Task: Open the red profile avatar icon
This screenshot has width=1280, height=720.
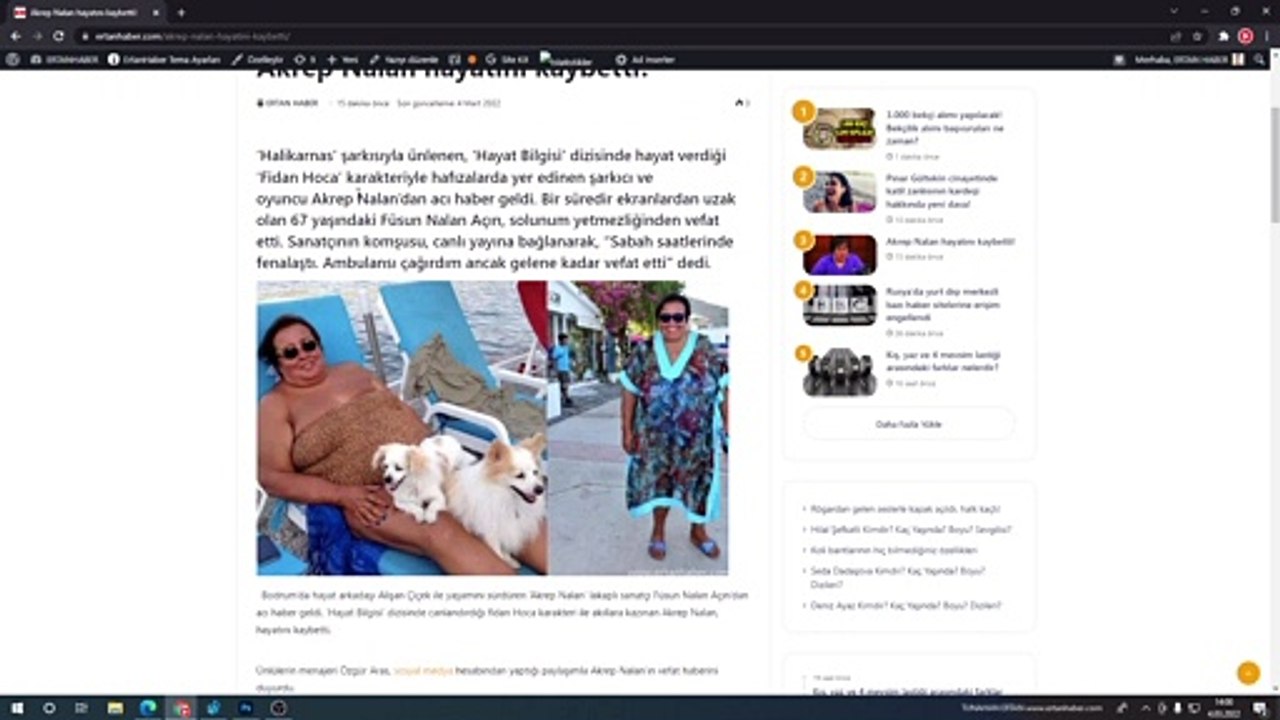Action: click(x=1245, y=36)
